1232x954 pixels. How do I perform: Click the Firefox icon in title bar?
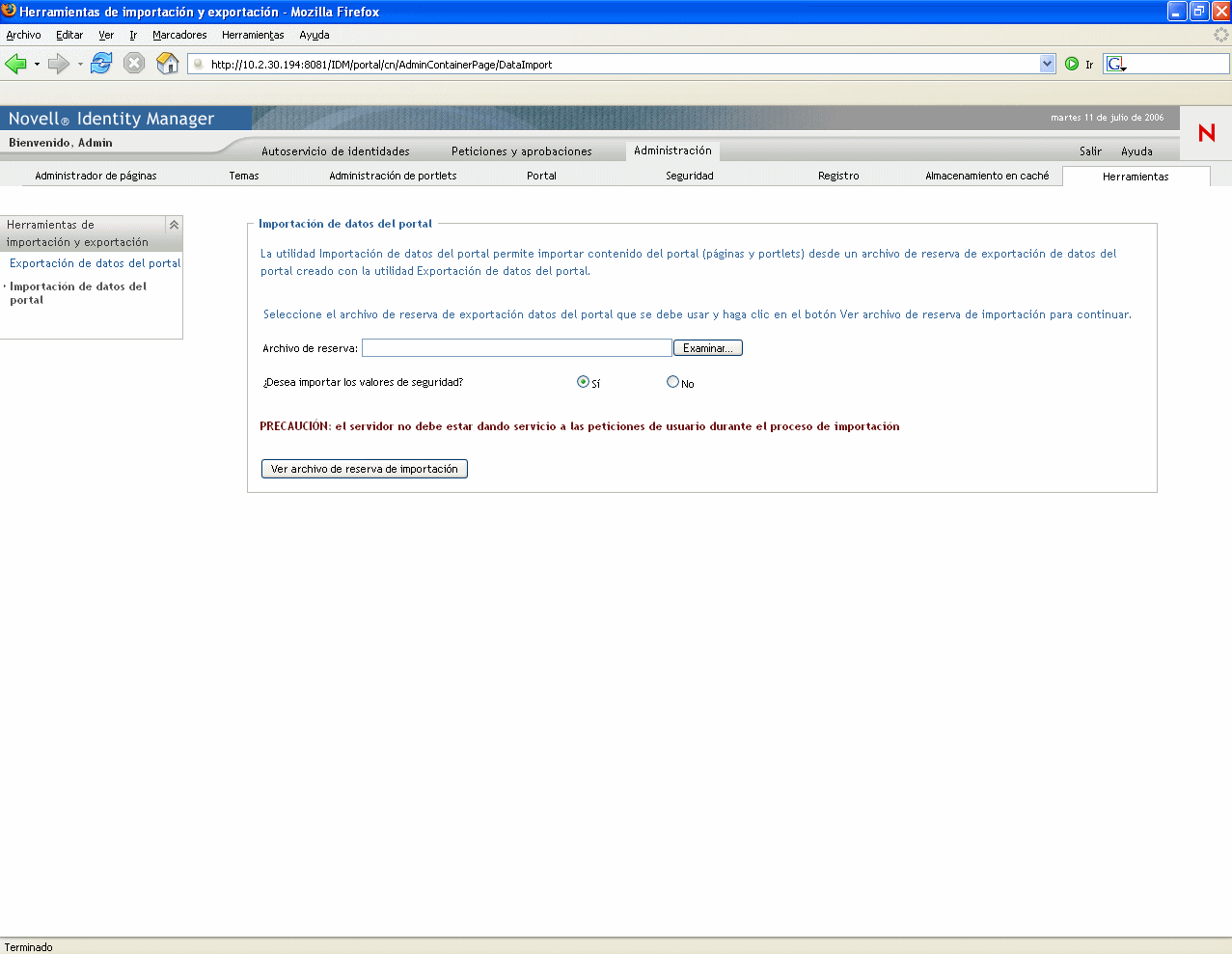point(10,12)
